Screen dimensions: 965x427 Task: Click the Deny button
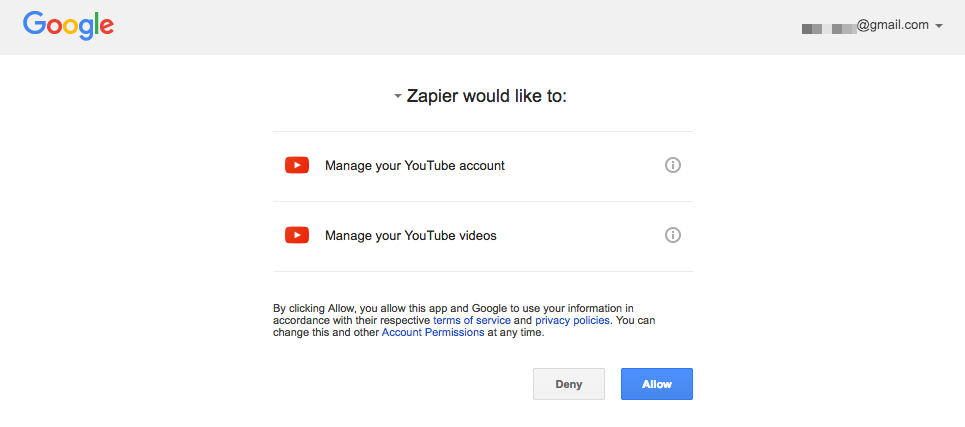coord(569,384)
